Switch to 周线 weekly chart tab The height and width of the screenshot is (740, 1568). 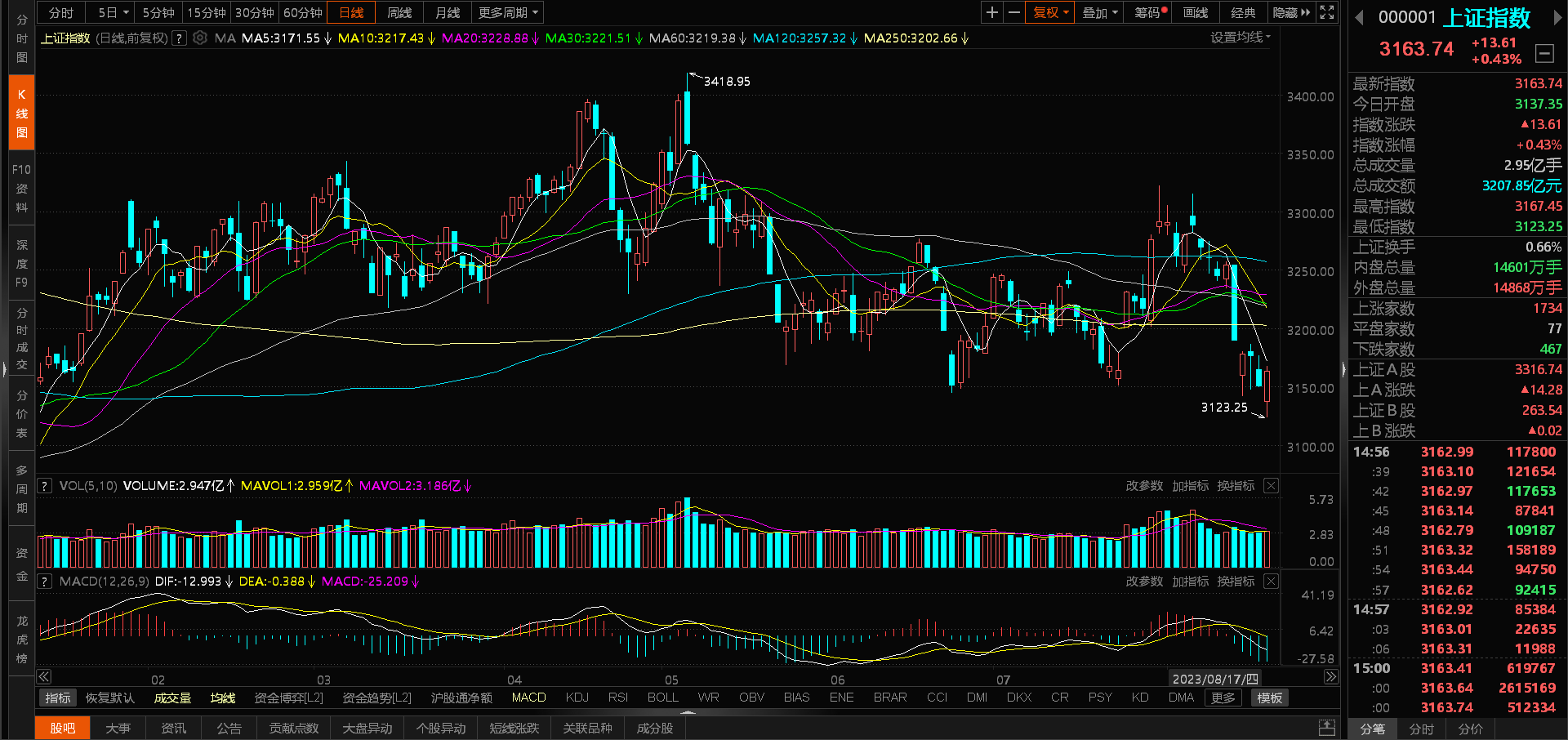[x=399, y=12]
